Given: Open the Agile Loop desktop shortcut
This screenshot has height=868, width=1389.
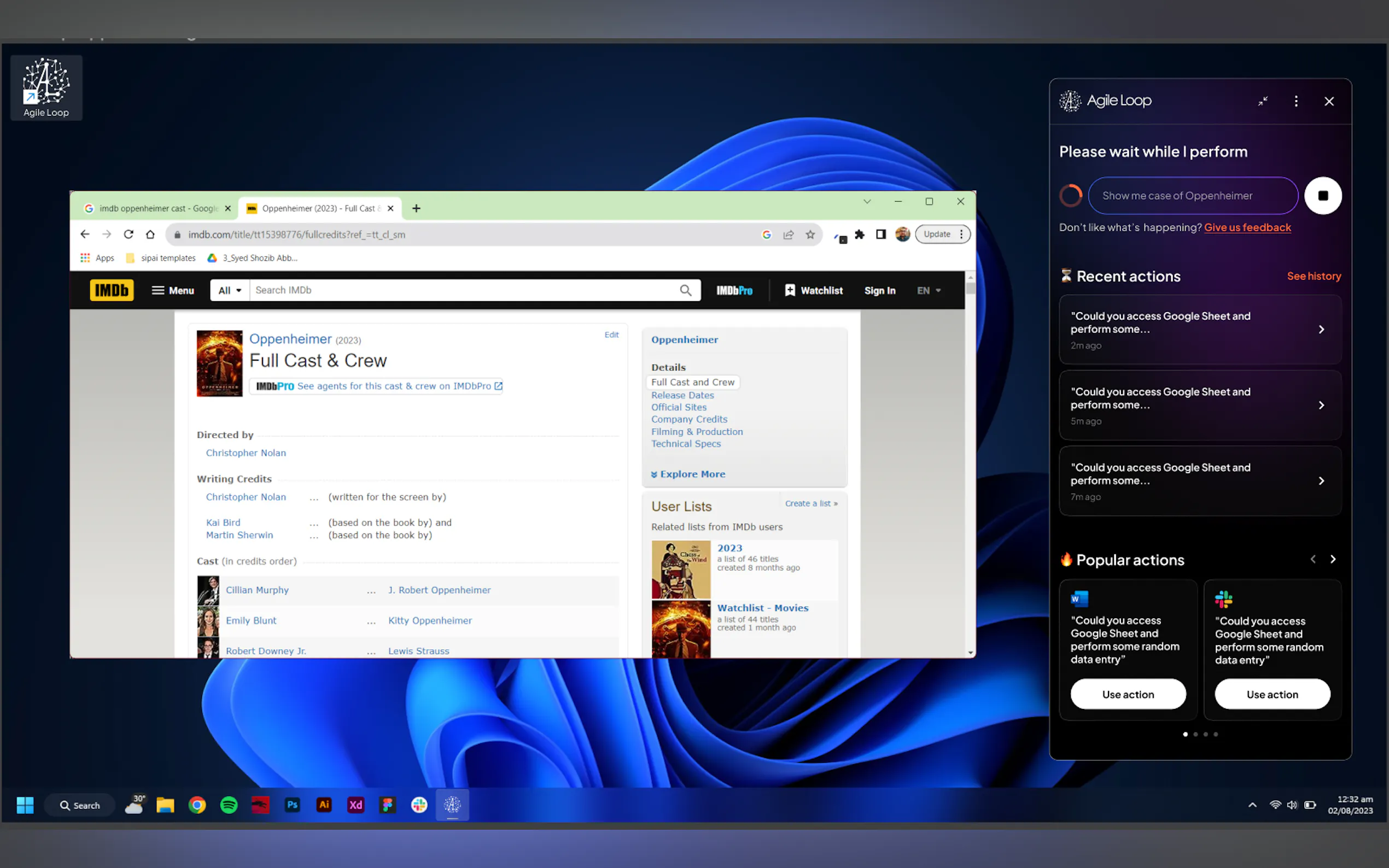Looking at the screenshot, I should [46, 87].
